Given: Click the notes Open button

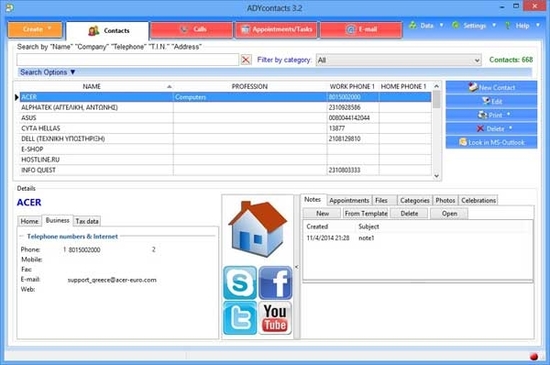Looking at the screenshot, I should [449, 213].
